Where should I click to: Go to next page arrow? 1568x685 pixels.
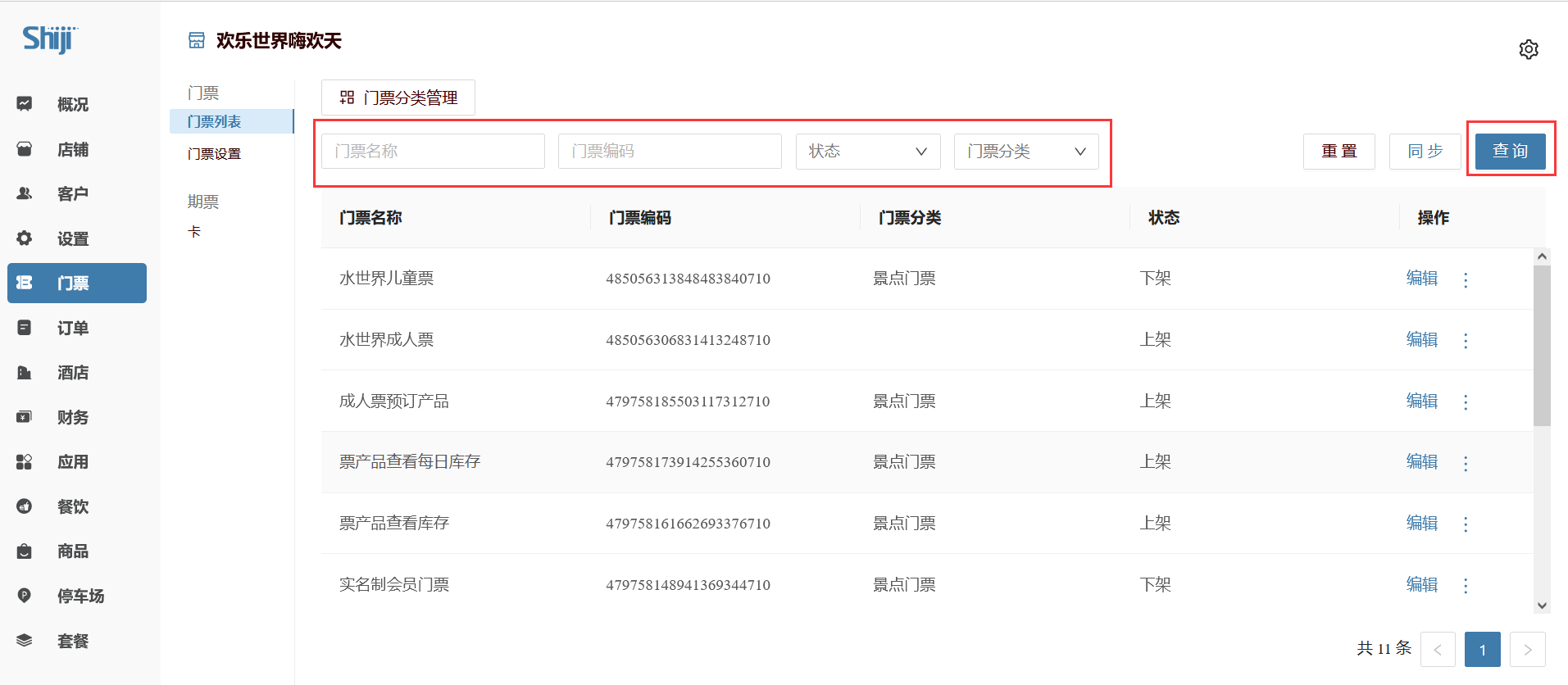(x=1528, y=649)
